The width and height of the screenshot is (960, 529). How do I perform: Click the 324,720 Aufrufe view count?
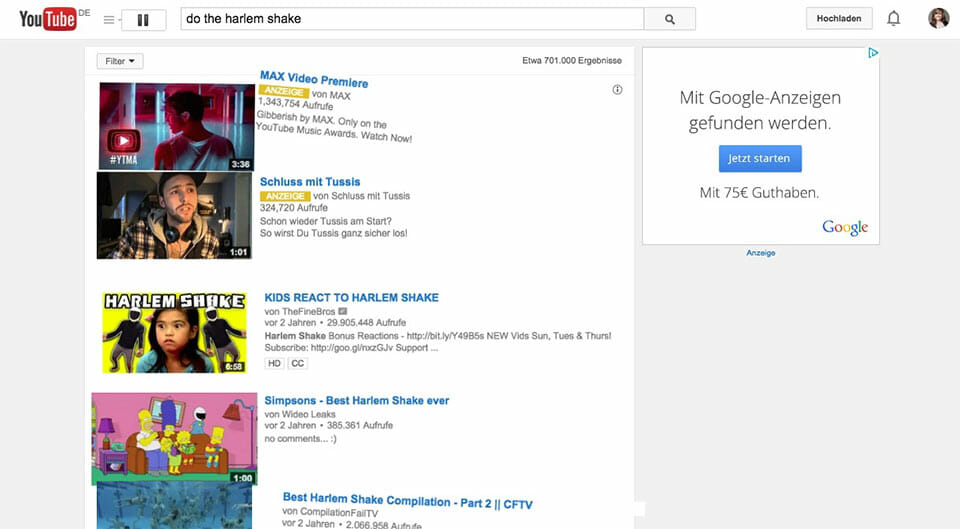click(x=293, y=208)
